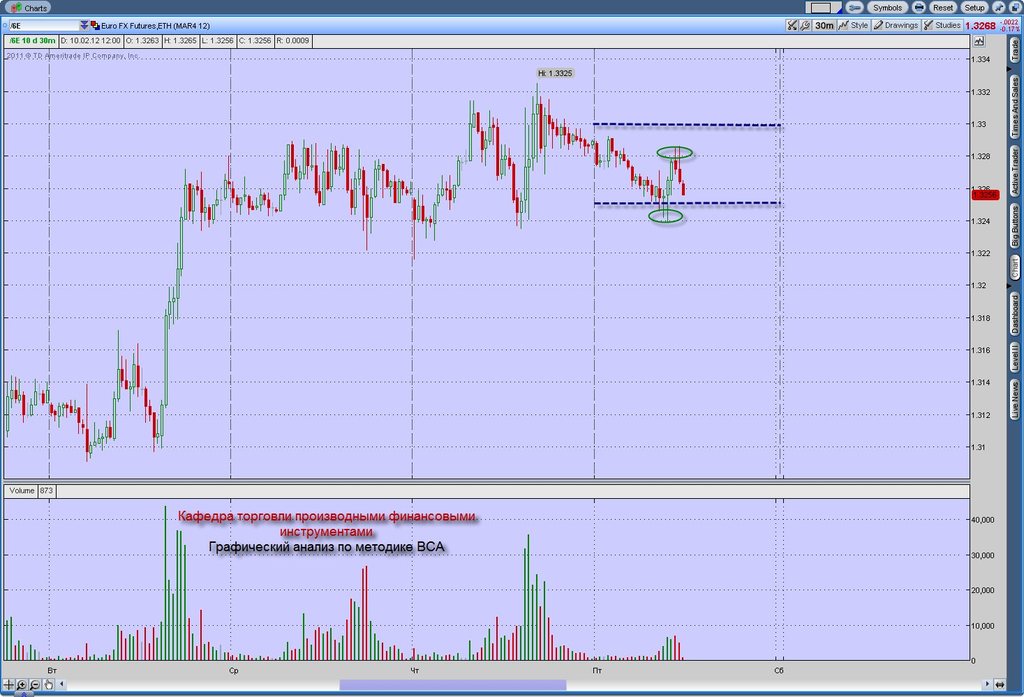Screen dimensions: 1024x697
Task: Click the 'Чт' day label on time axis
Action: 415,670
